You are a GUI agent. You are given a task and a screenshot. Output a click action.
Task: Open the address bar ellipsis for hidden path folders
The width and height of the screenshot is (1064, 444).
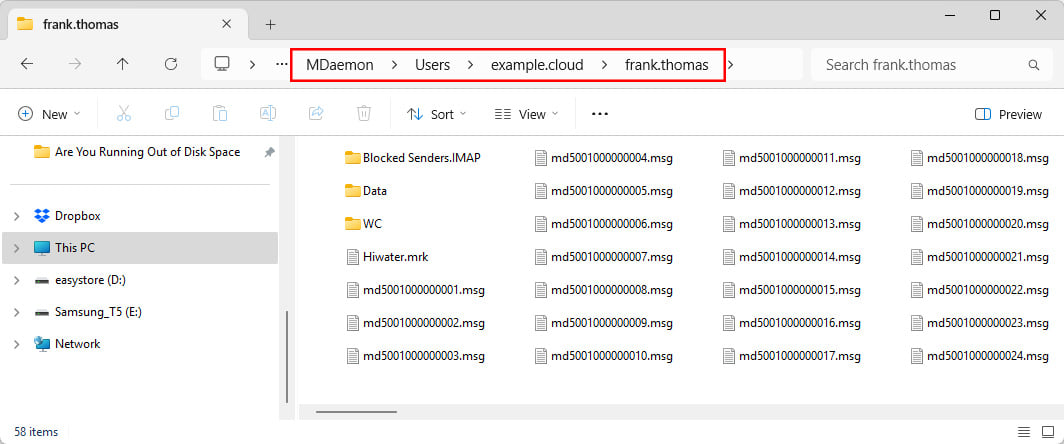(x=282, y=64)
